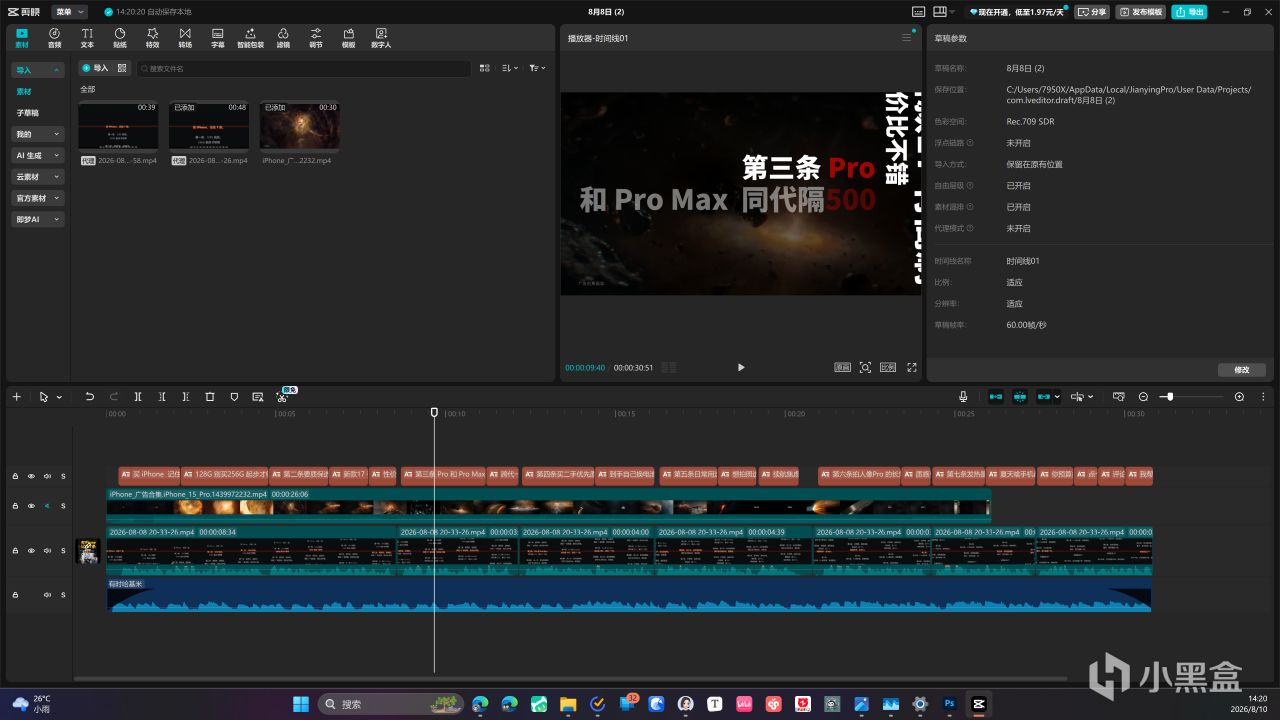
Task: Open the Settings gear in the taskbar
Action: click(x=921, y=704)
